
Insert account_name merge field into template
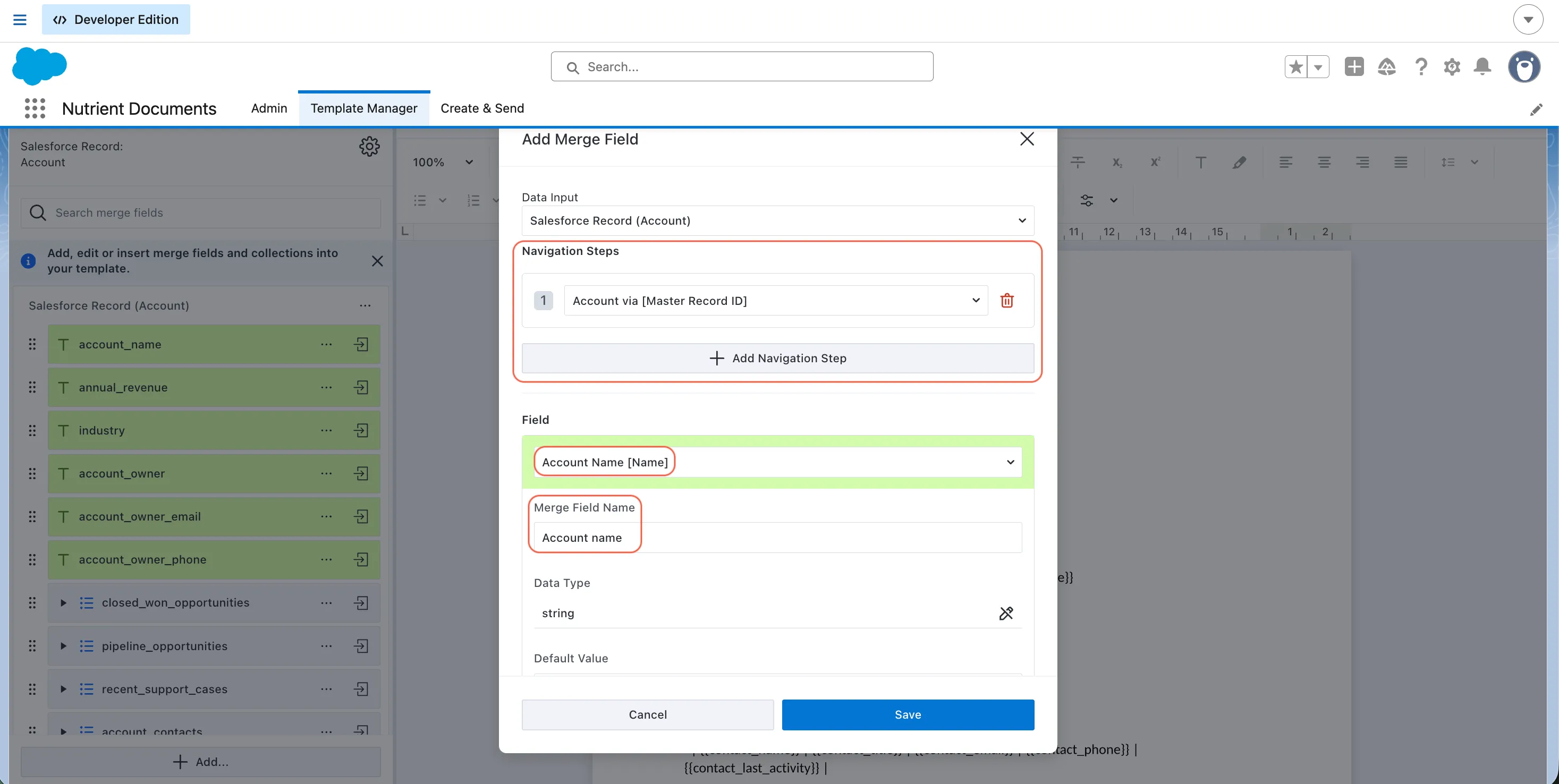pos(361,344)
